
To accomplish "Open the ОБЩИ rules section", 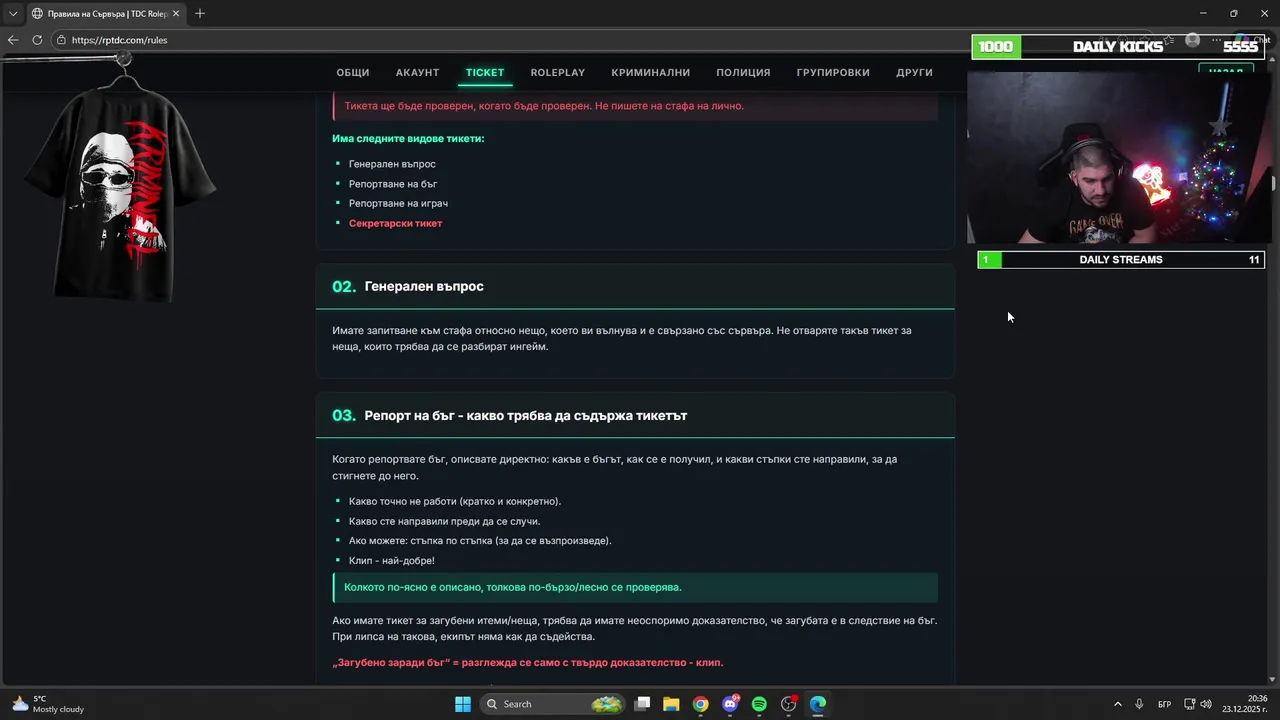I will (353, 72).
